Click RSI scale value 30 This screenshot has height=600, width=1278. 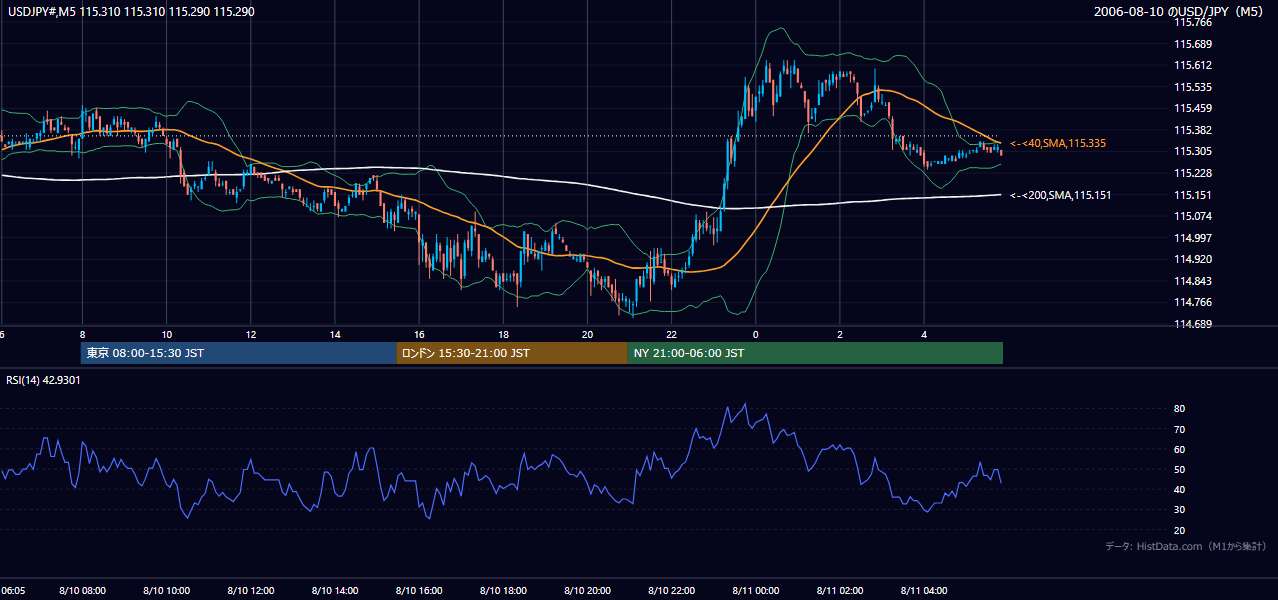pos(1180,510)
